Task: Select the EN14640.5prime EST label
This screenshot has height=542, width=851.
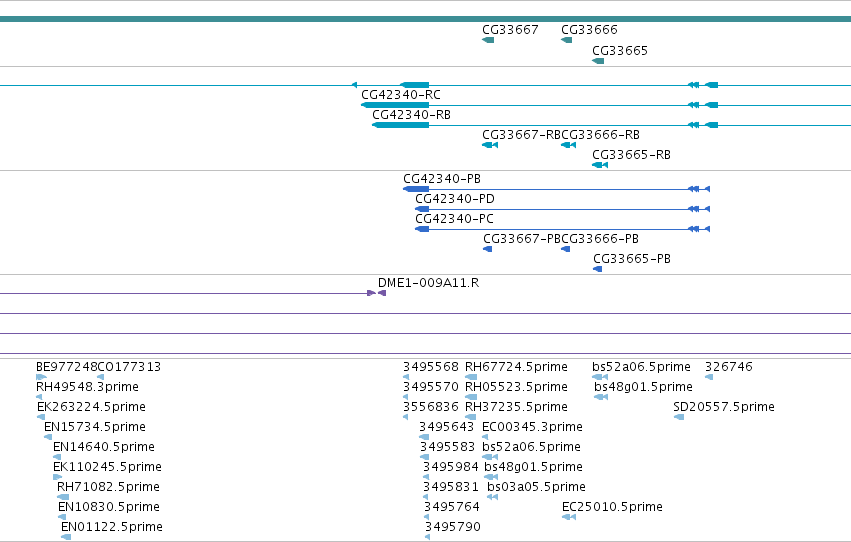Action: (104, 447)
